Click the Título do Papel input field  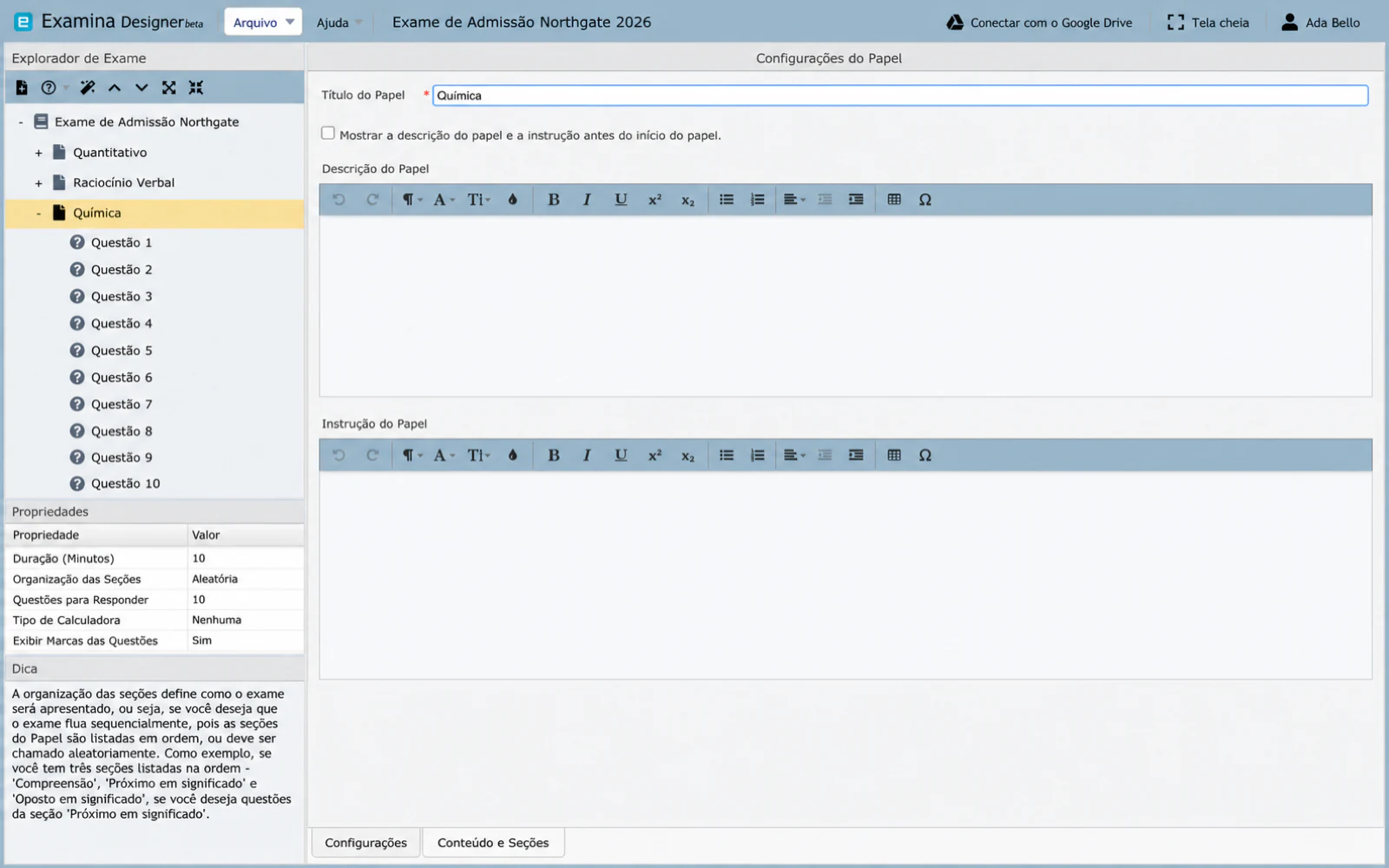(900, 95)
